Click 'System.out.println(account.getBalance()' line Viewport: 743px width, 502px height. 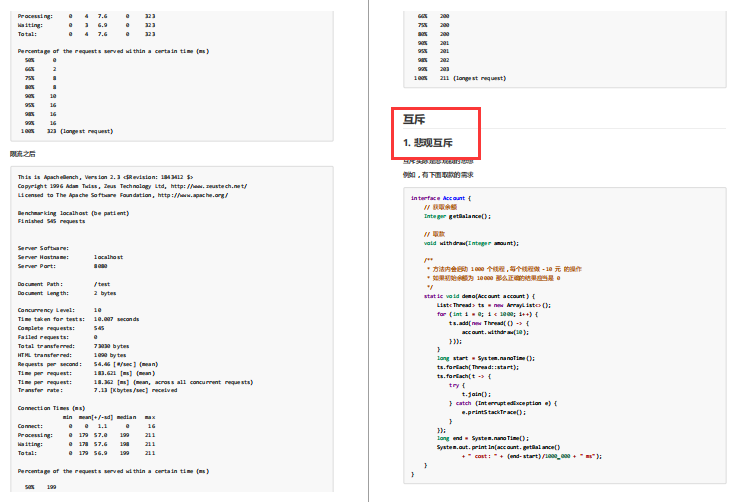click(498, 447)
